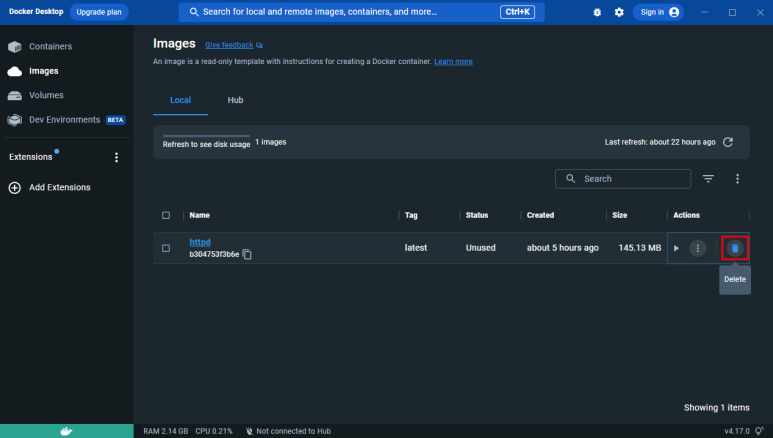773x438 pixels.
Task: Click the Add Extensions plus icon
Action: [15, 187]
